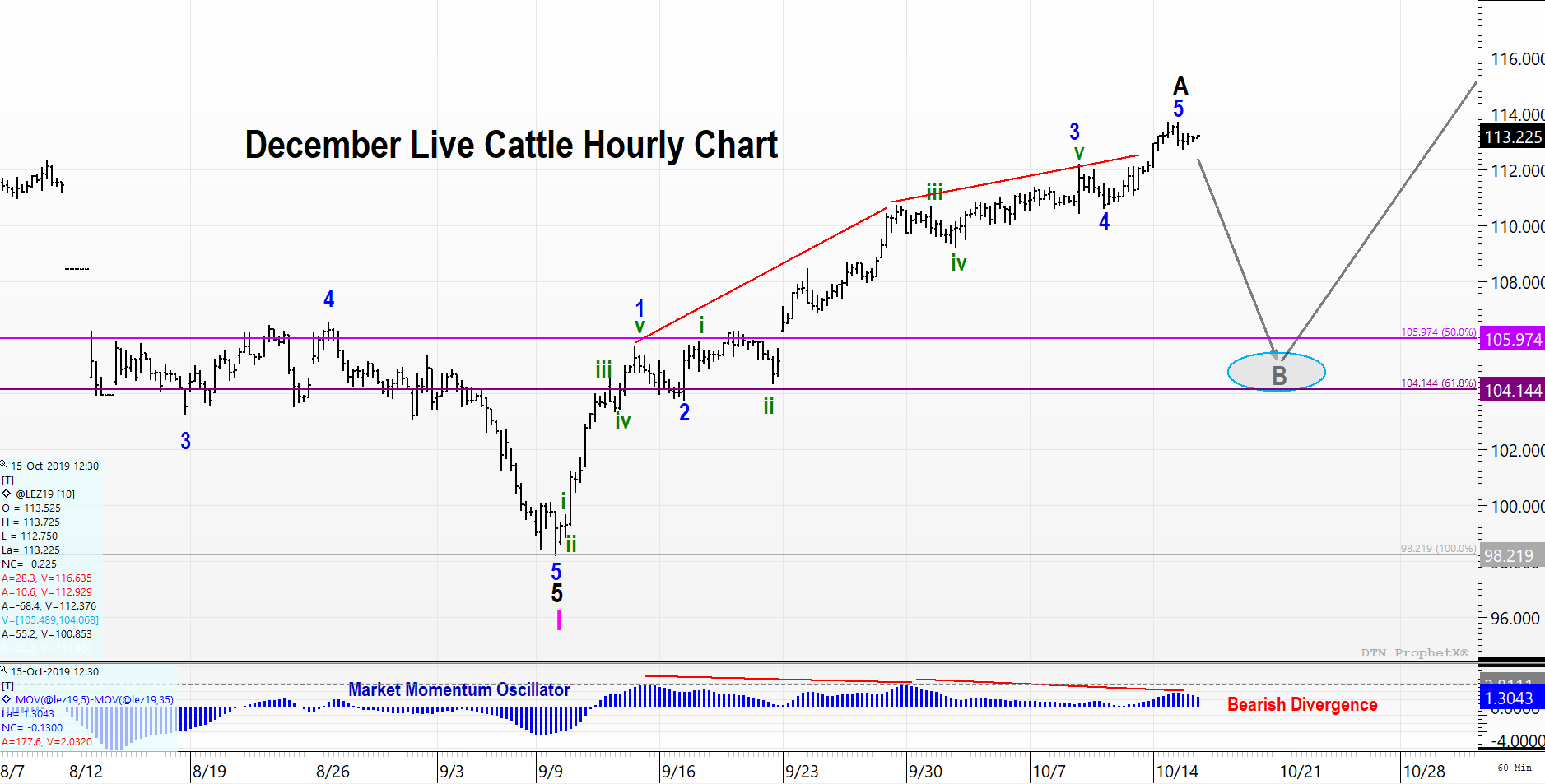Click the 60 Min interval label
This screenshot has width=1545, height=784.
[x=1515, y=768]
